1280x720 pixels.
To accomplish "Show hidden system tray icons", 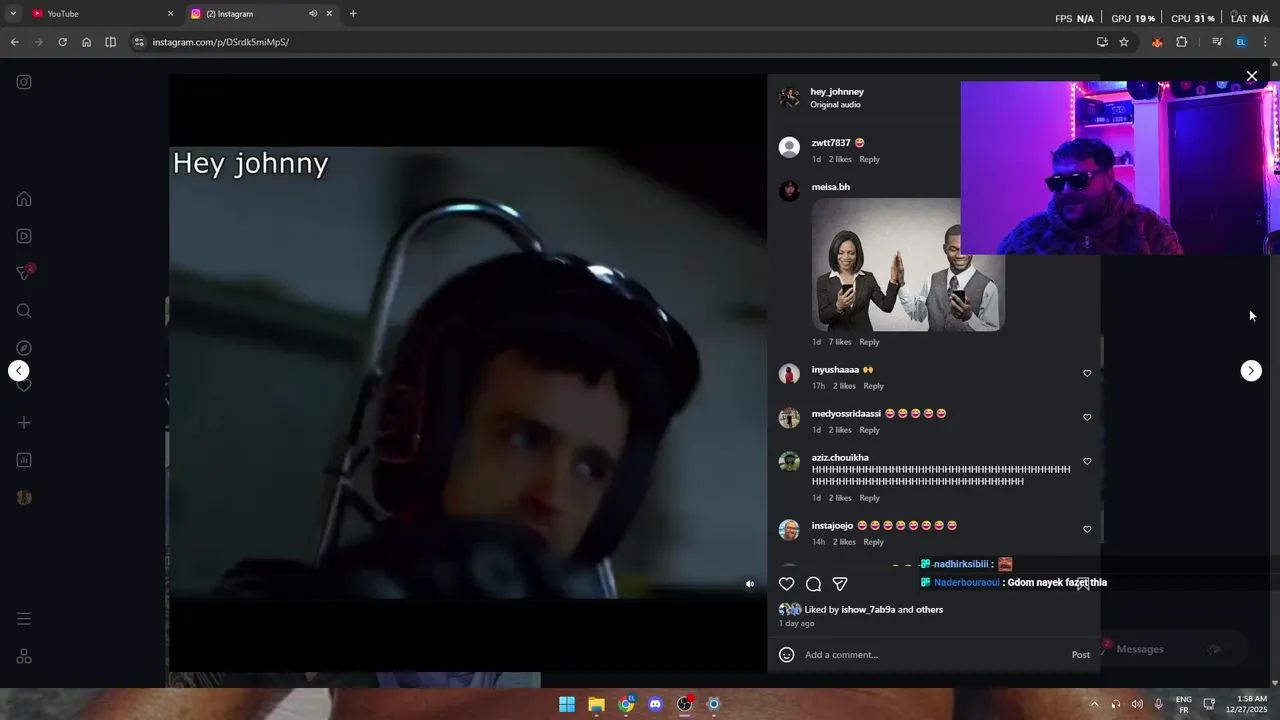I will [x=1094, y=704].
